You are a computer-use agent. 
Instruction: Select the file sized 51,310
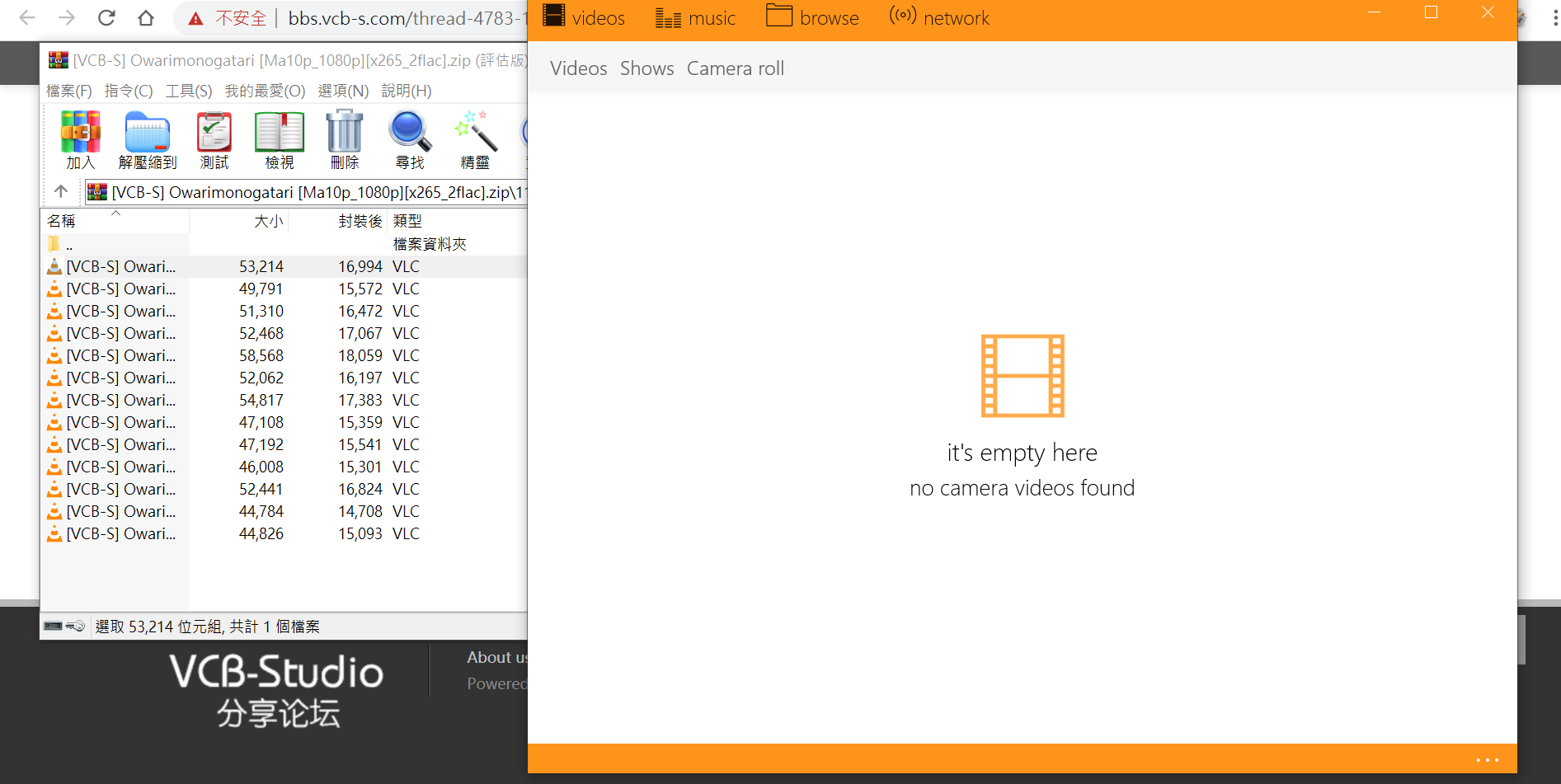click(284, 311)
